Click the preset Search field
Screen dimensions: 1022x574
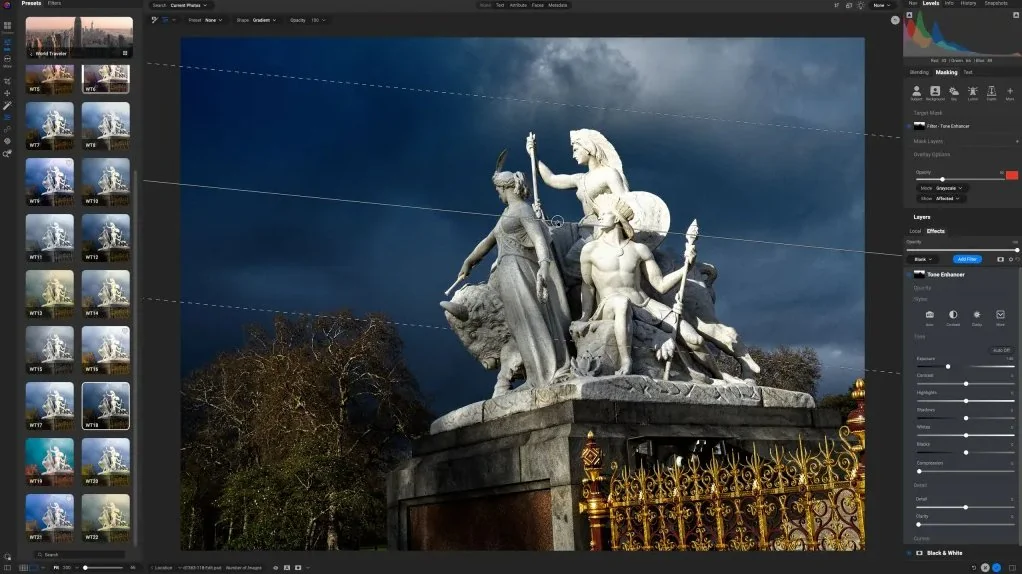79,554
